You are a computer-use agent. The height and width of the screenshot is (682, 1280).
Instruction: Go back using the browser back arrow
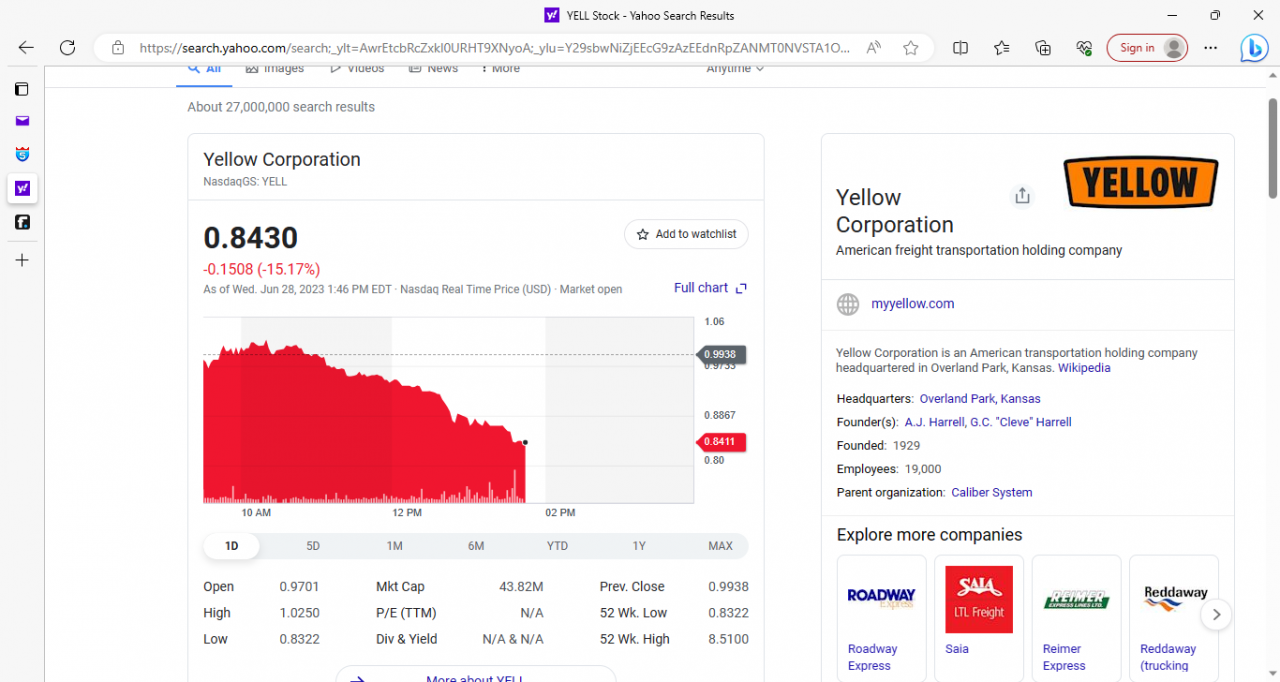26,47
